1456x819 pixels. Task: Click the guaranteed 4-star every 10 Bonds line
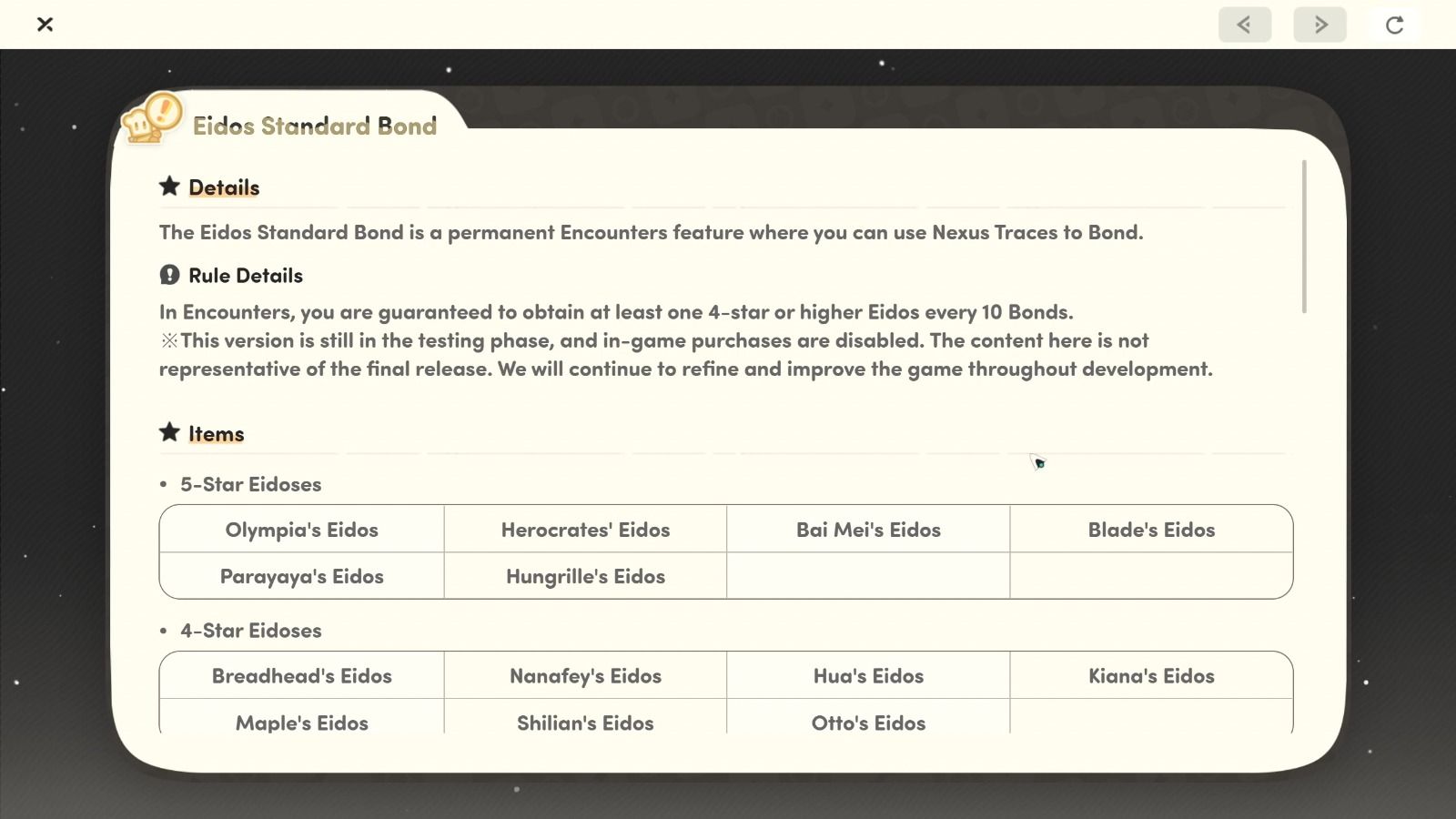click(x=616, y=312)
